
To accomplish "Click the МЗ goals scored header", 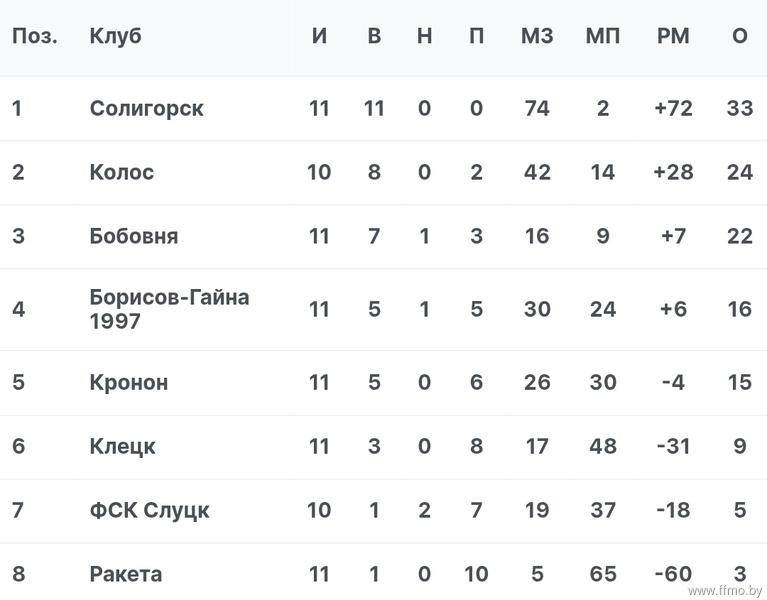I will tap(537, 36).
